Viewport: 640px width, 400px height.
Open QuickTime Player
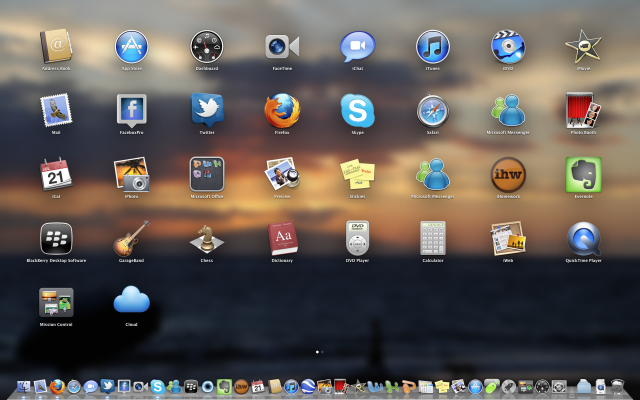[583, 238]
